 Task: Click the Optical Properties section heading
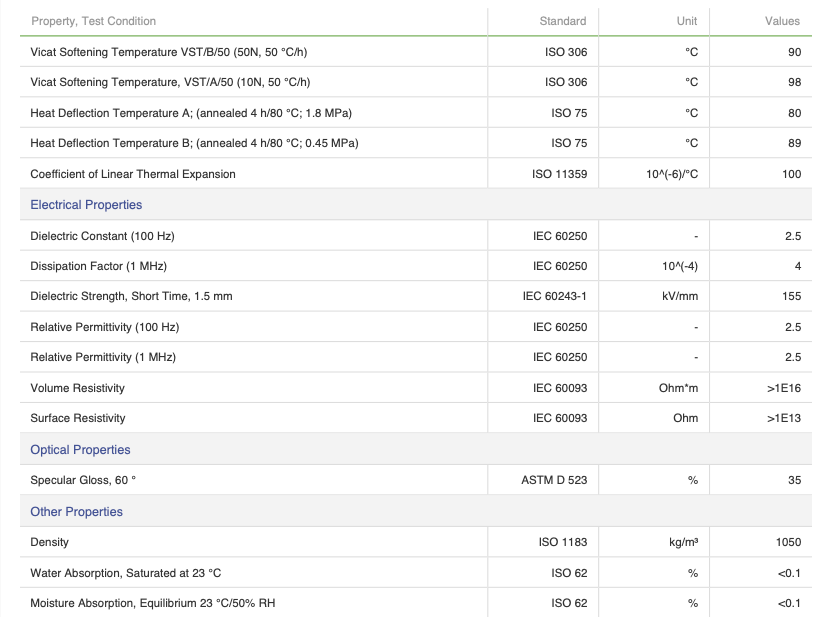80,449
